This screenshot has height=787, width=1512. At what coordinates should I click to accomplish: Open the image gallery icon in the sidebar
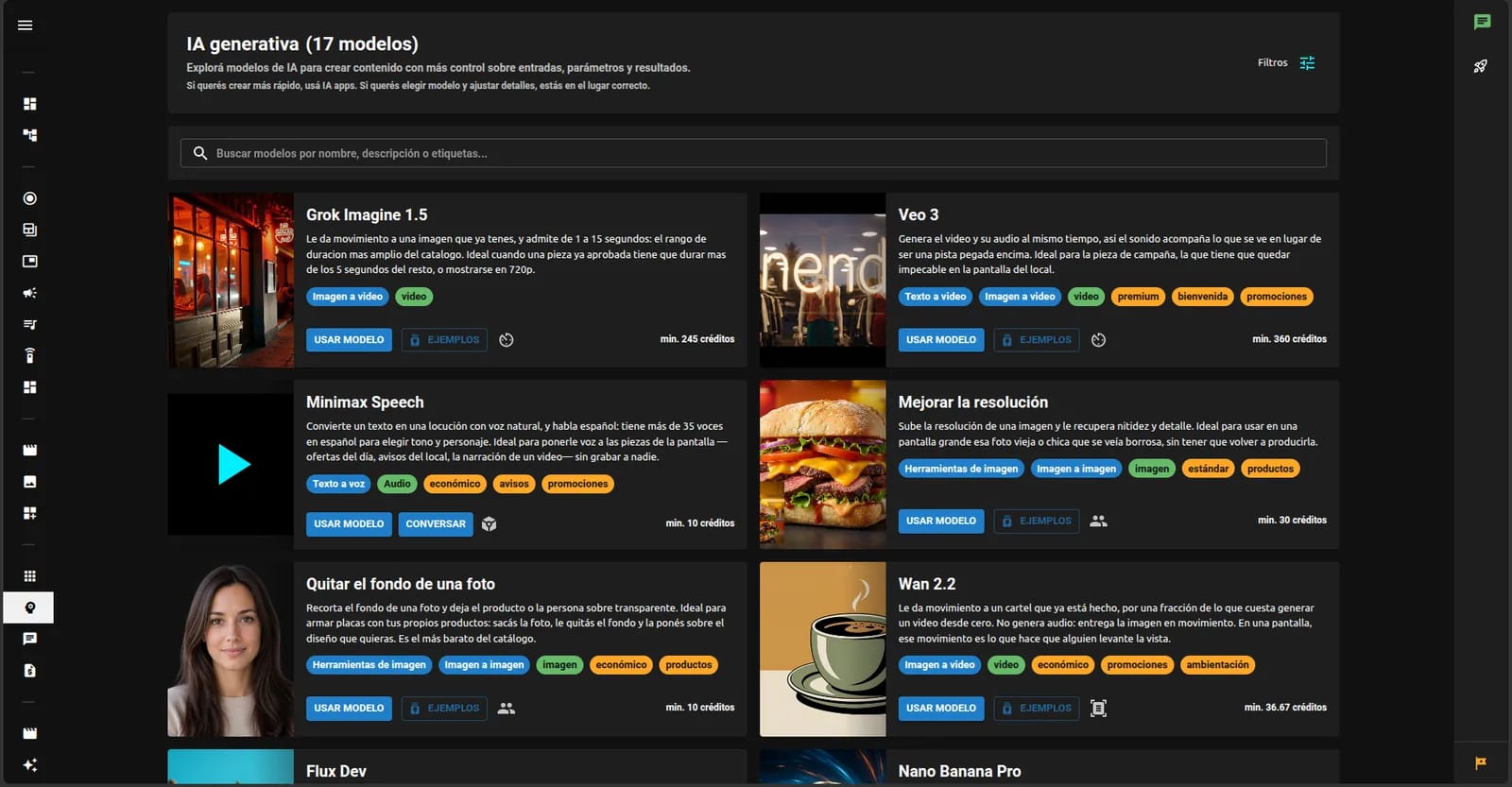pos(30,482)
